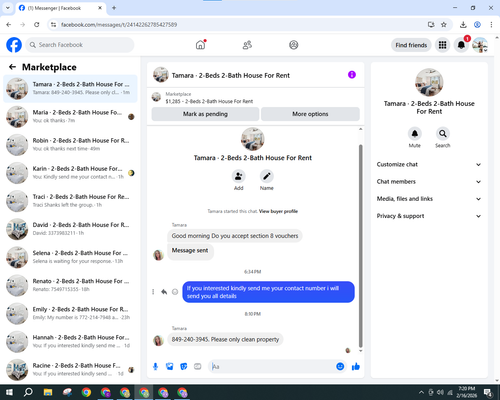Screen dimensions: 500x400
Task: Open browser downloads icon
Action: point(463,24)
